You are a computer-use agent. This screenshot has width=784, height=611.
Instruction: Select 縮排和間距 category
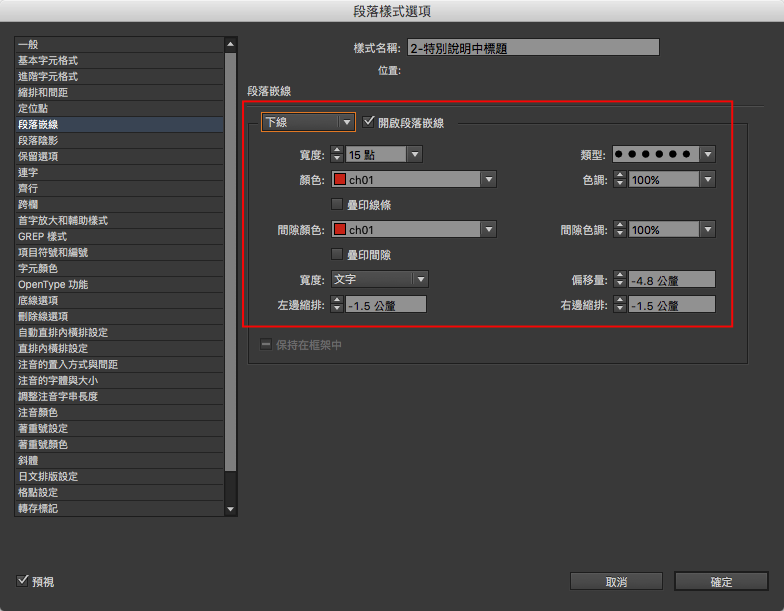[119, 92]
